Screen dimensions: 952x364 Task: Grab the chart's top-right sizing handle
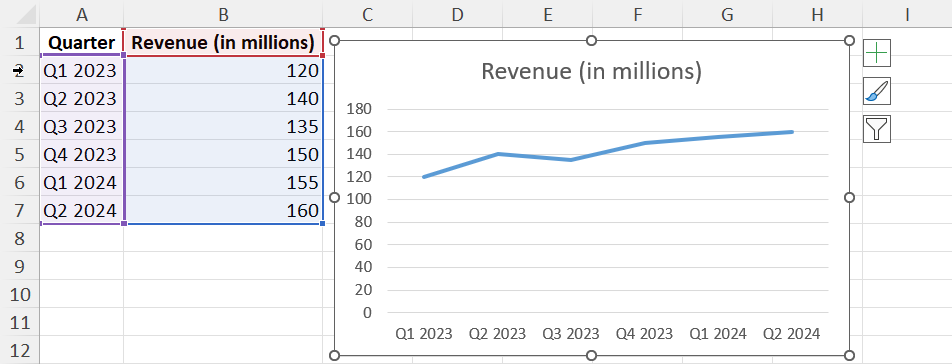click(849, 40)
